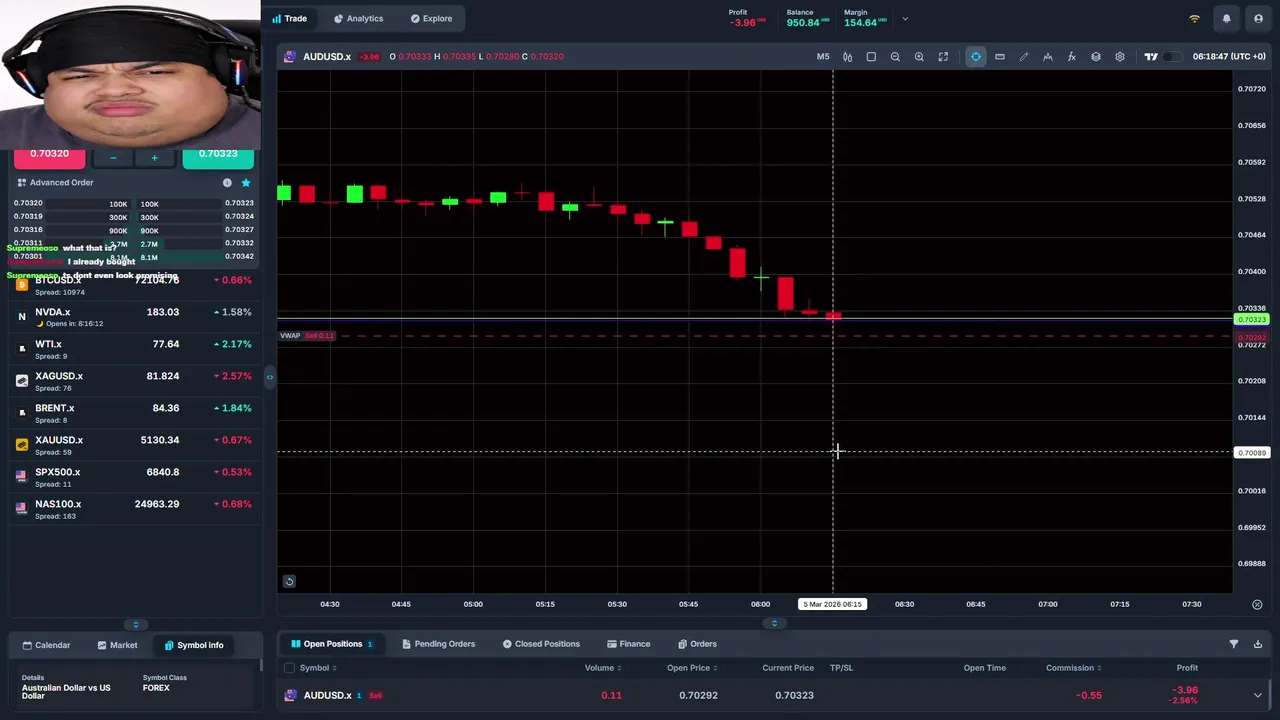Sort positions by Open Price column
The width and height of the screenshot is (1280, 720).
click(692, 668)
